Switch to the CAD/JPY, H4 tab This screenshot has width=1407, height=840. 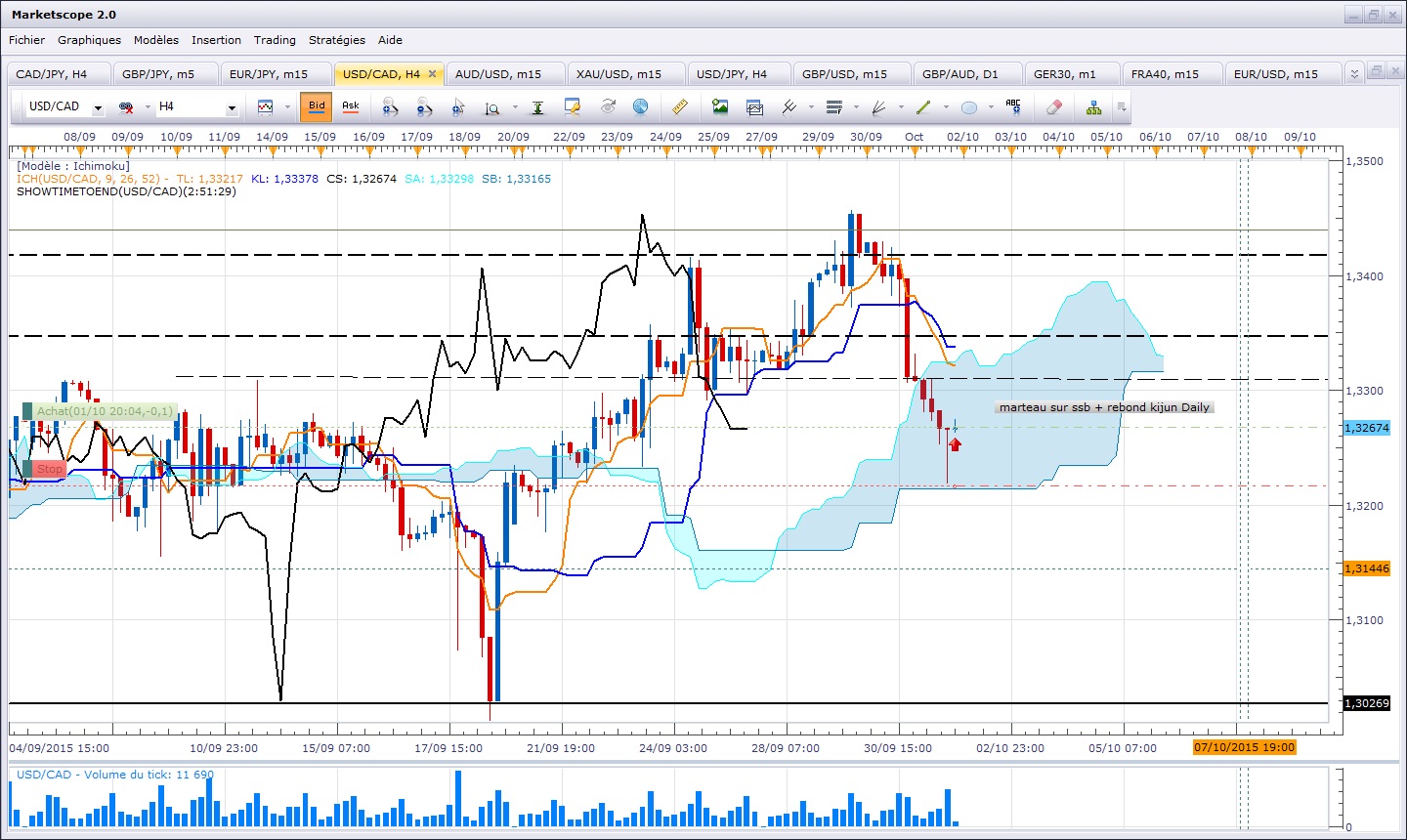[59, 74]
